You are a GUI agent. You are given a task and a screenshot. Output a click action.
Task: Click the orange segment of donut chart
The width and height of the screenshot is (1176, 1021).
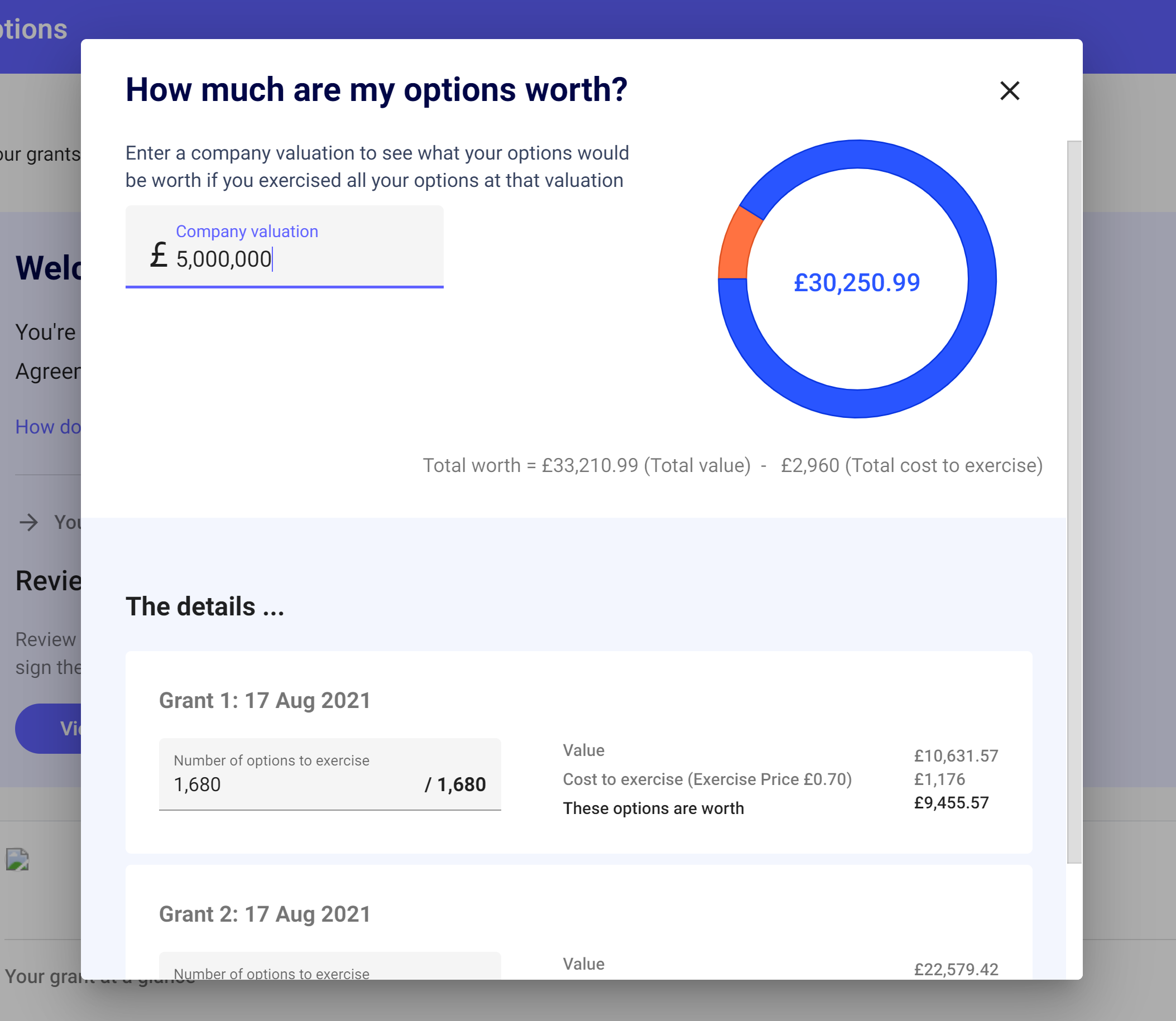(x=738, y=245)
